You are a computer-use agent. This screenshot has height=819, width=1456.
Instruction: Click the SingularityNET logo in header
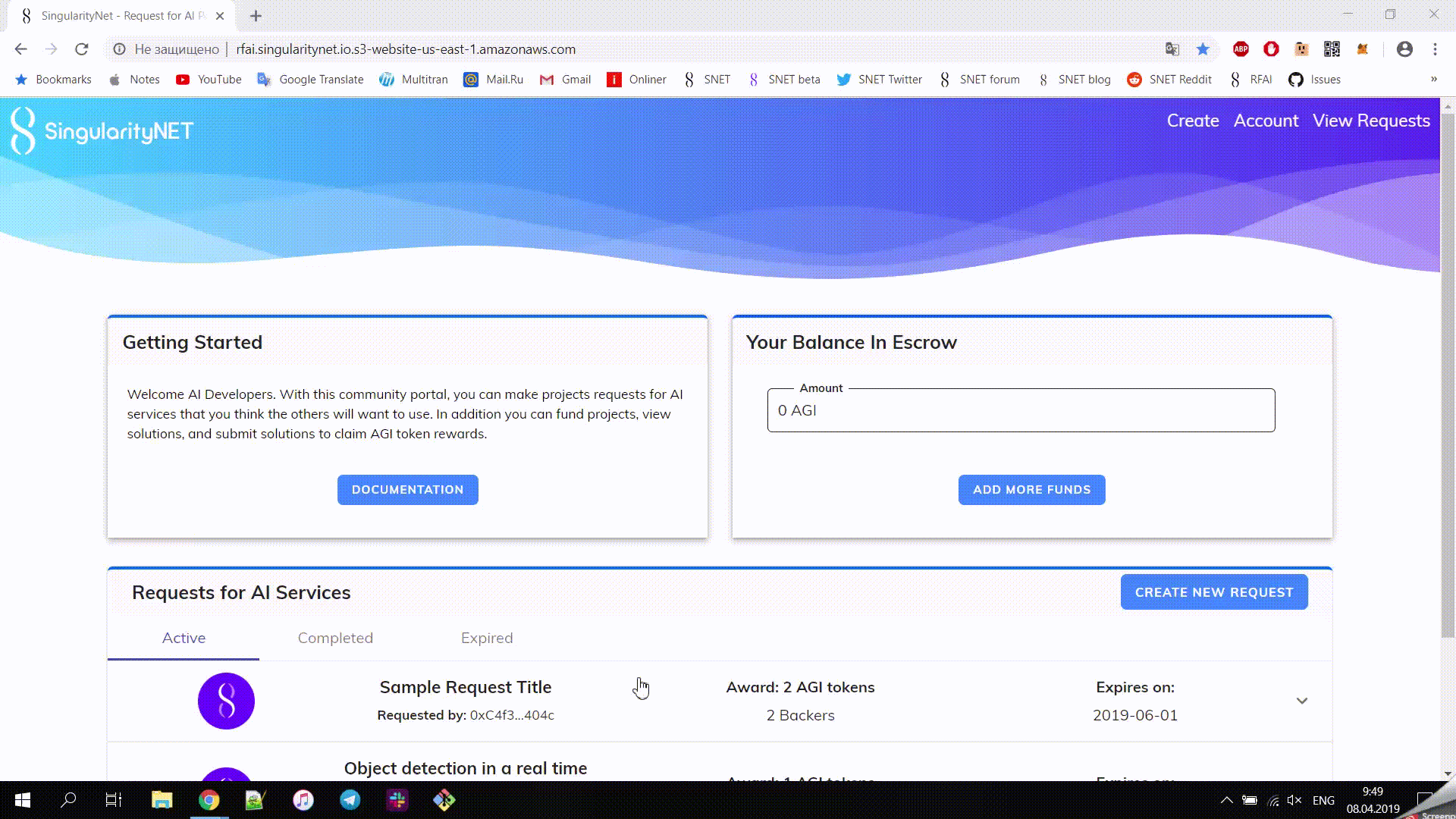(102, 131)
